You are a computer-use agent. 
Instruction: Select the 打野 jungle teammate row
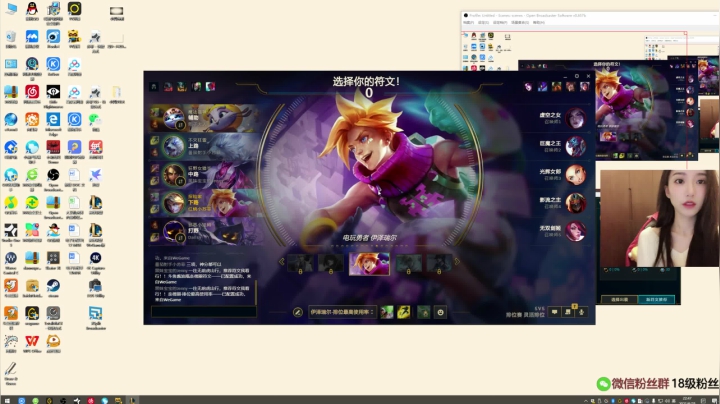[202, 231]
